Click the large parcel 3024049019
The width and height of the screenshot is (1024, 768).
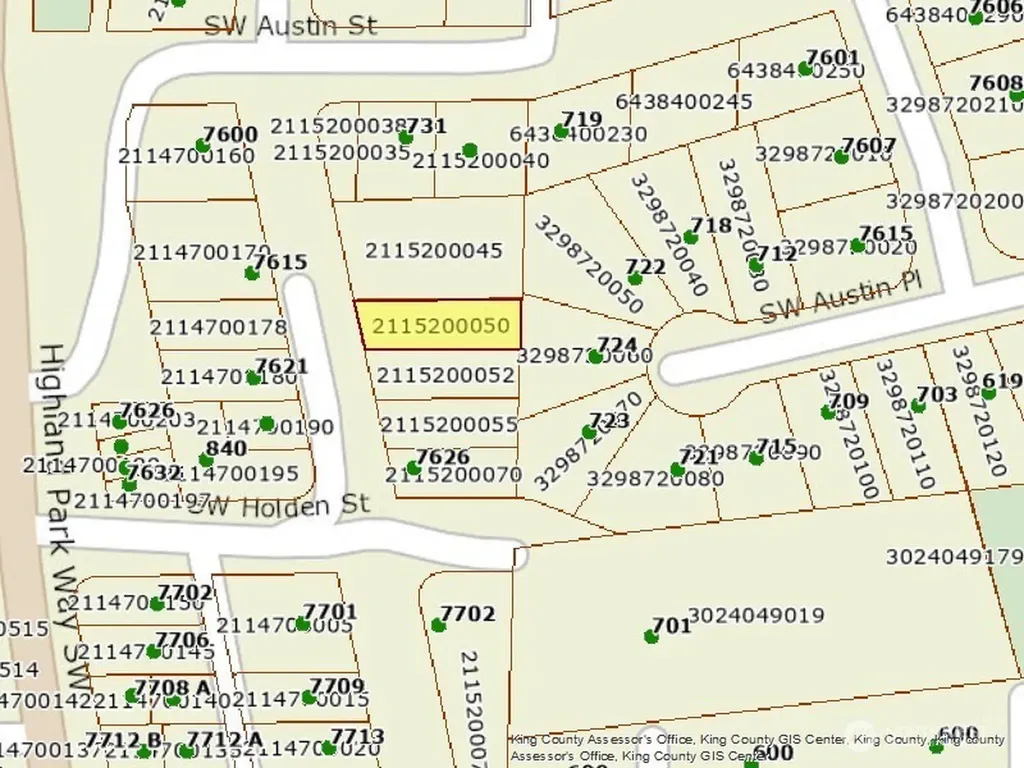tap(756, 615)
